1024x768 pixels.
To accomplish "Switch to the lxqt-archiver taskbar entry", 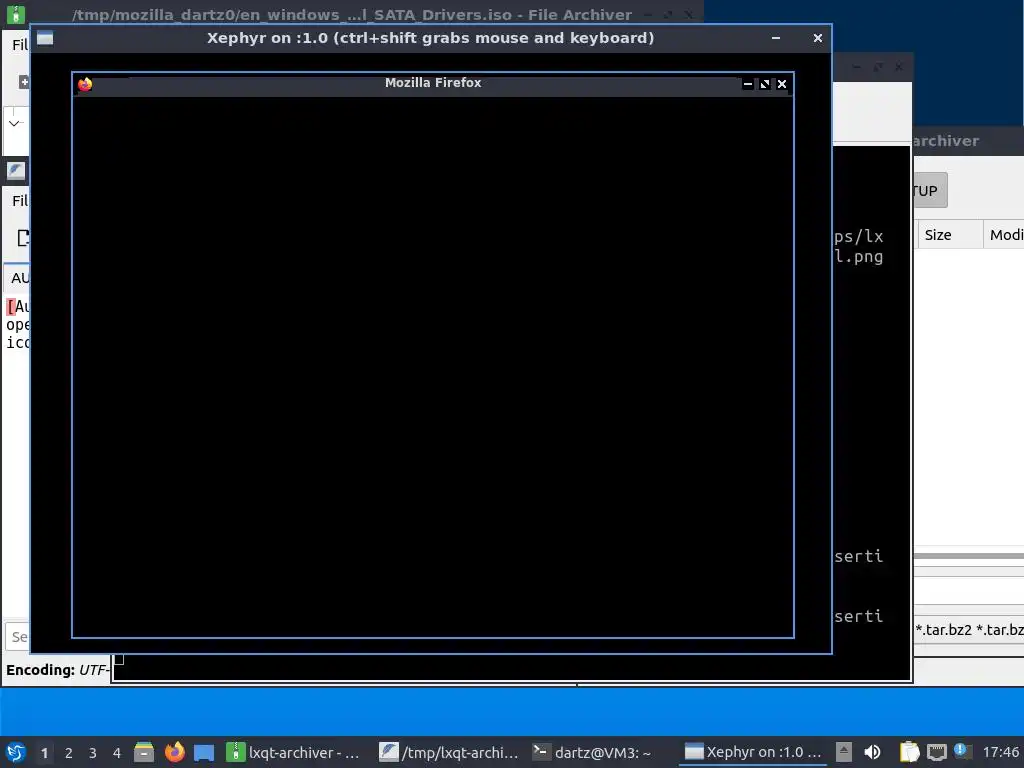I will click(293, 752).
